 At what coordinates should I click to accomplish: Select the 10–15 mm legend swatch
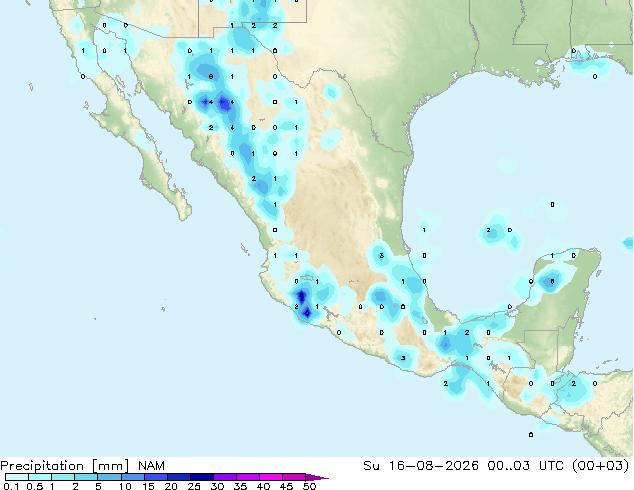point(132,477)
